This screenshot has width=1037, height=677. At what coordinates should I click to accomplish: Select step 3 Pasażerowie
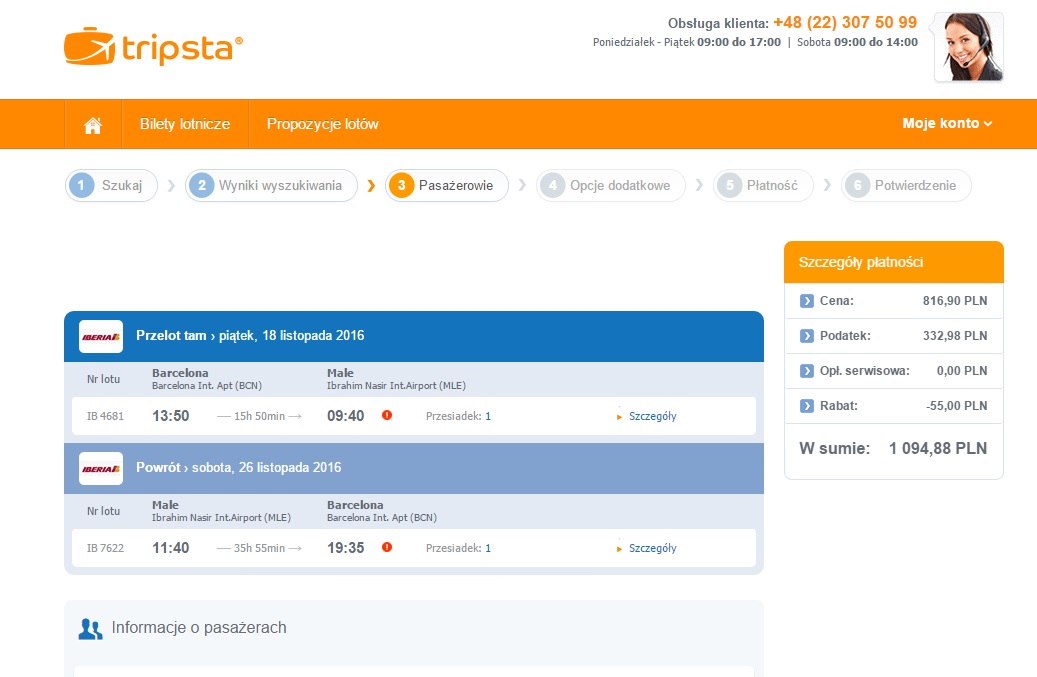447,186
